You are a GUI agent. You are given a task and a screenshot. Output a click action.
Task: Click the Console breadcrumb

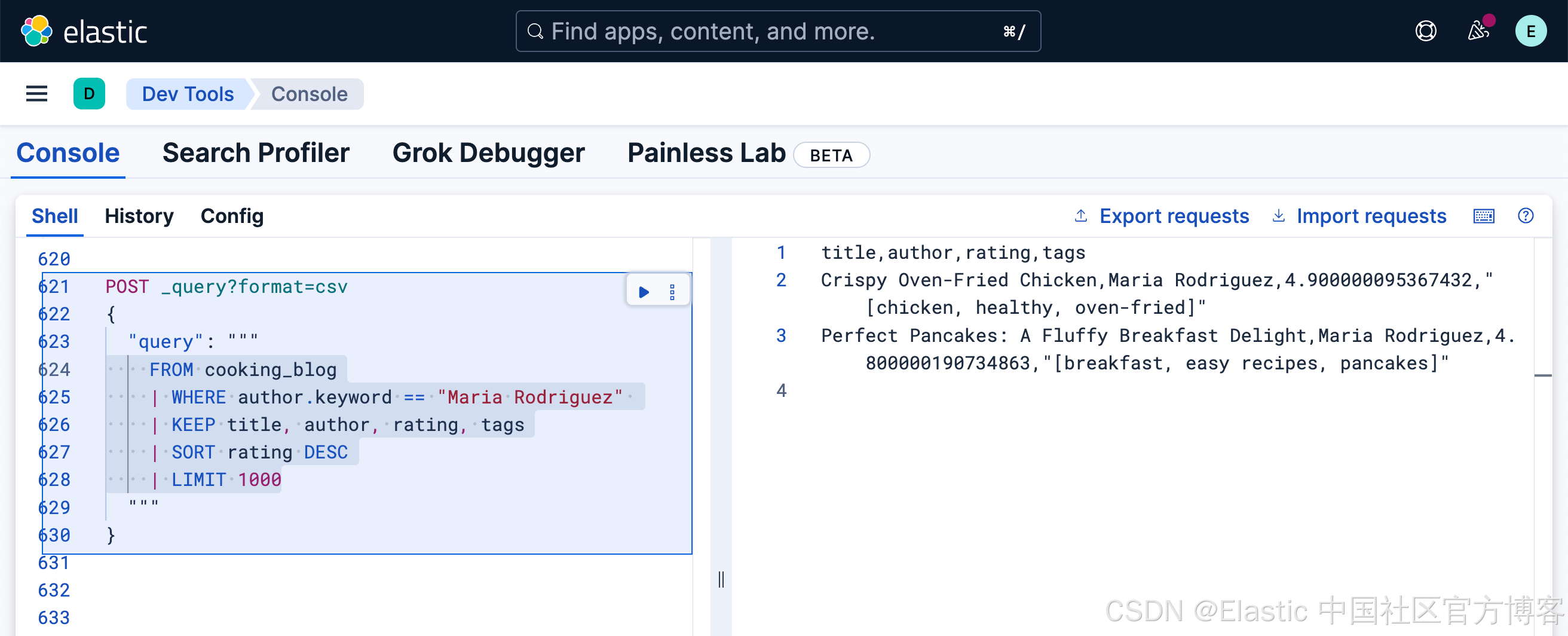pyautogui.click(x=309, y=94)
